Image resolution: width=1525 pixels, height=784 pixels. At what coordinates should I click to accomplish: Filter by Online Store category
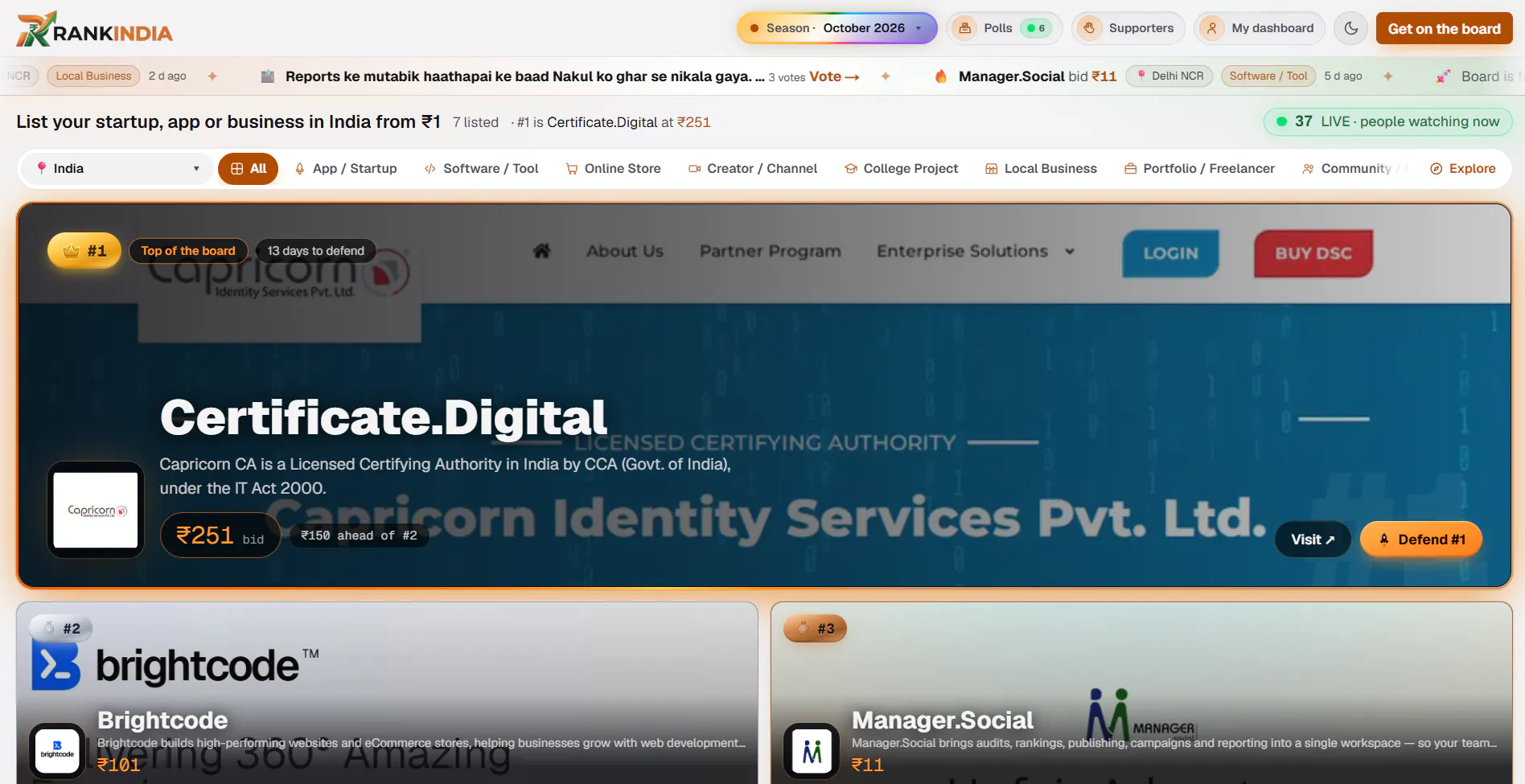pyautogui.click(x=613, y=169)
